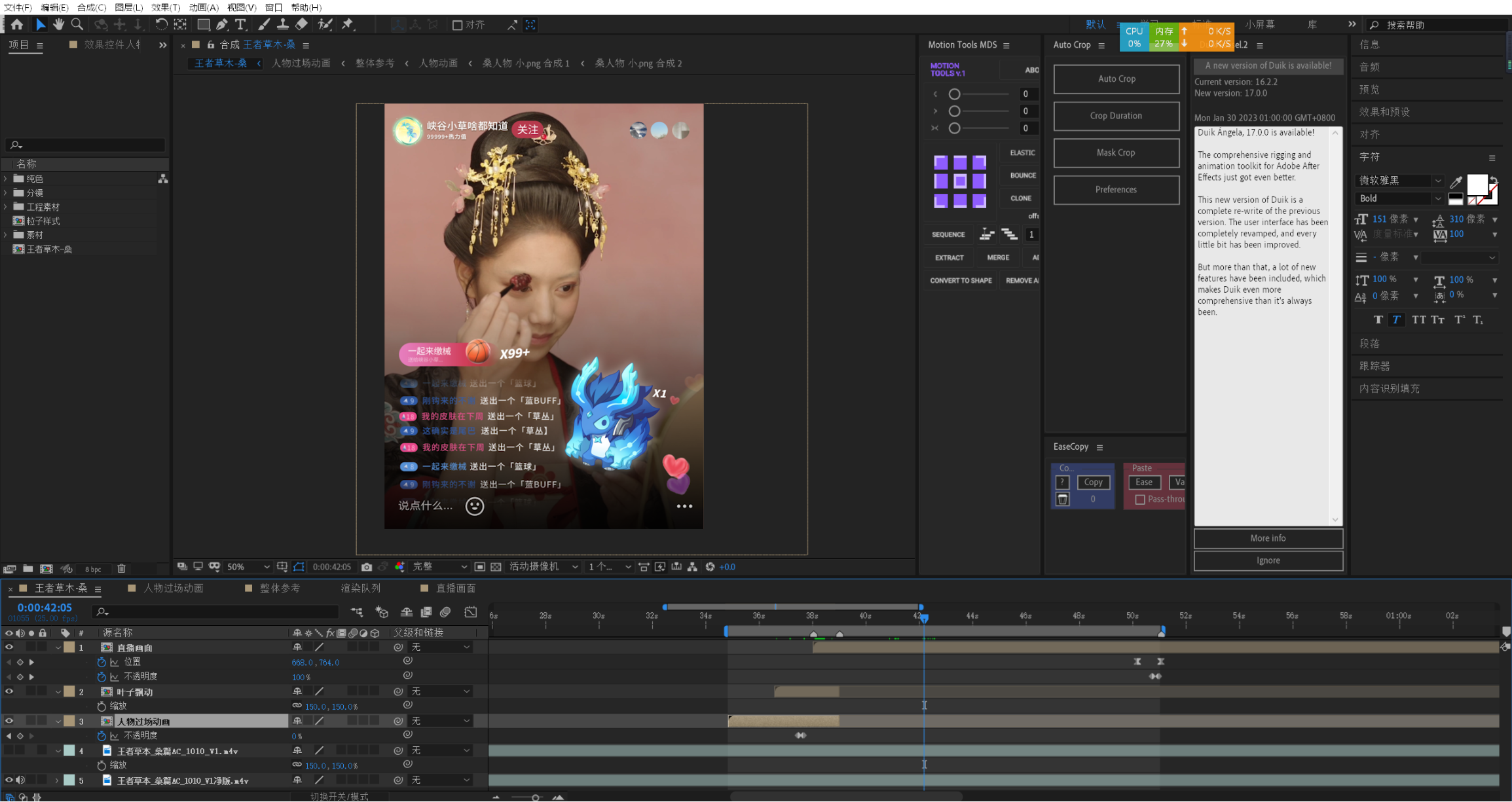Select the Brush tool
1512x802 pixels.
(x=263, y=24)
